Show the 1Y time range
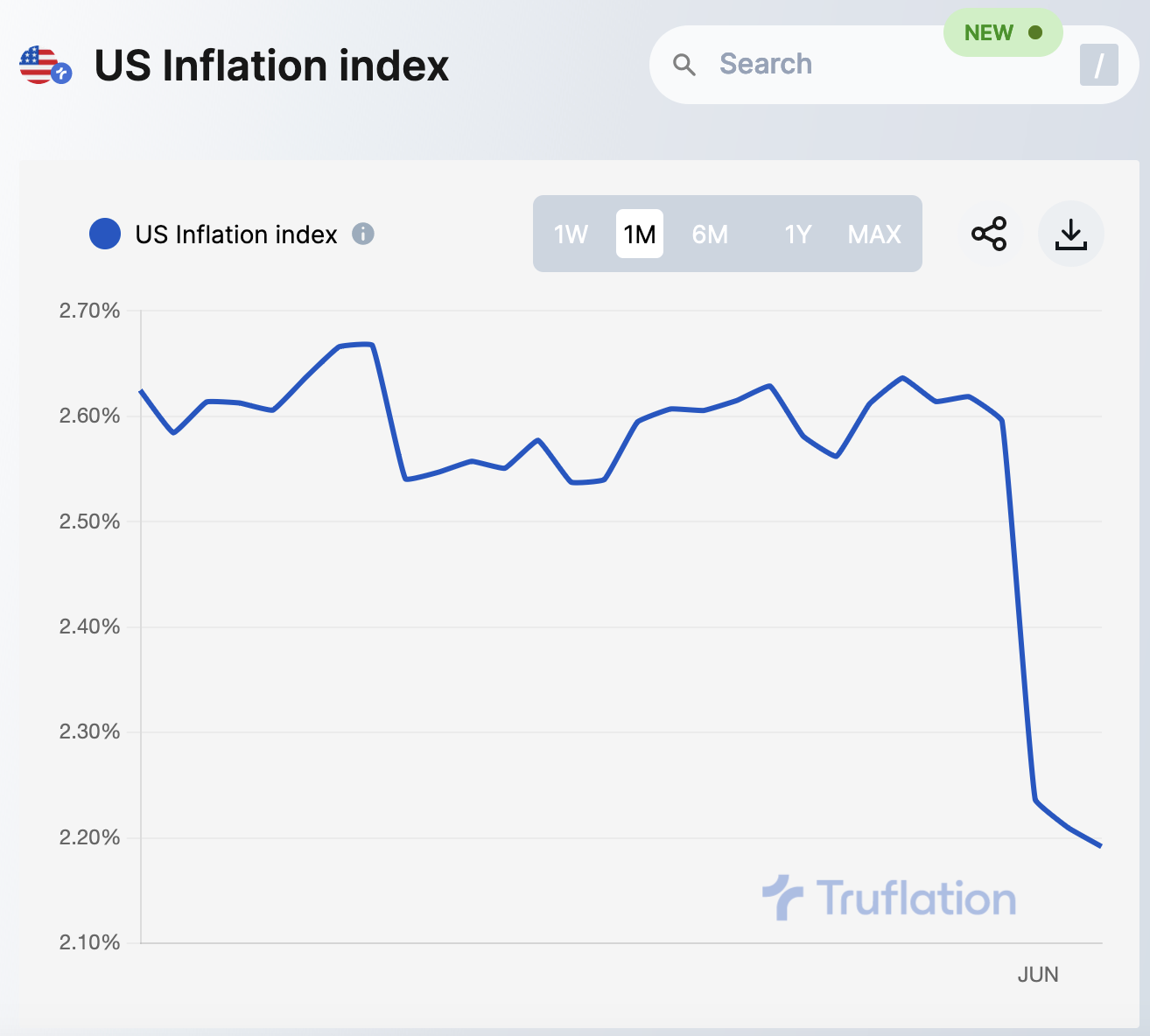 (x=797, y=234)
